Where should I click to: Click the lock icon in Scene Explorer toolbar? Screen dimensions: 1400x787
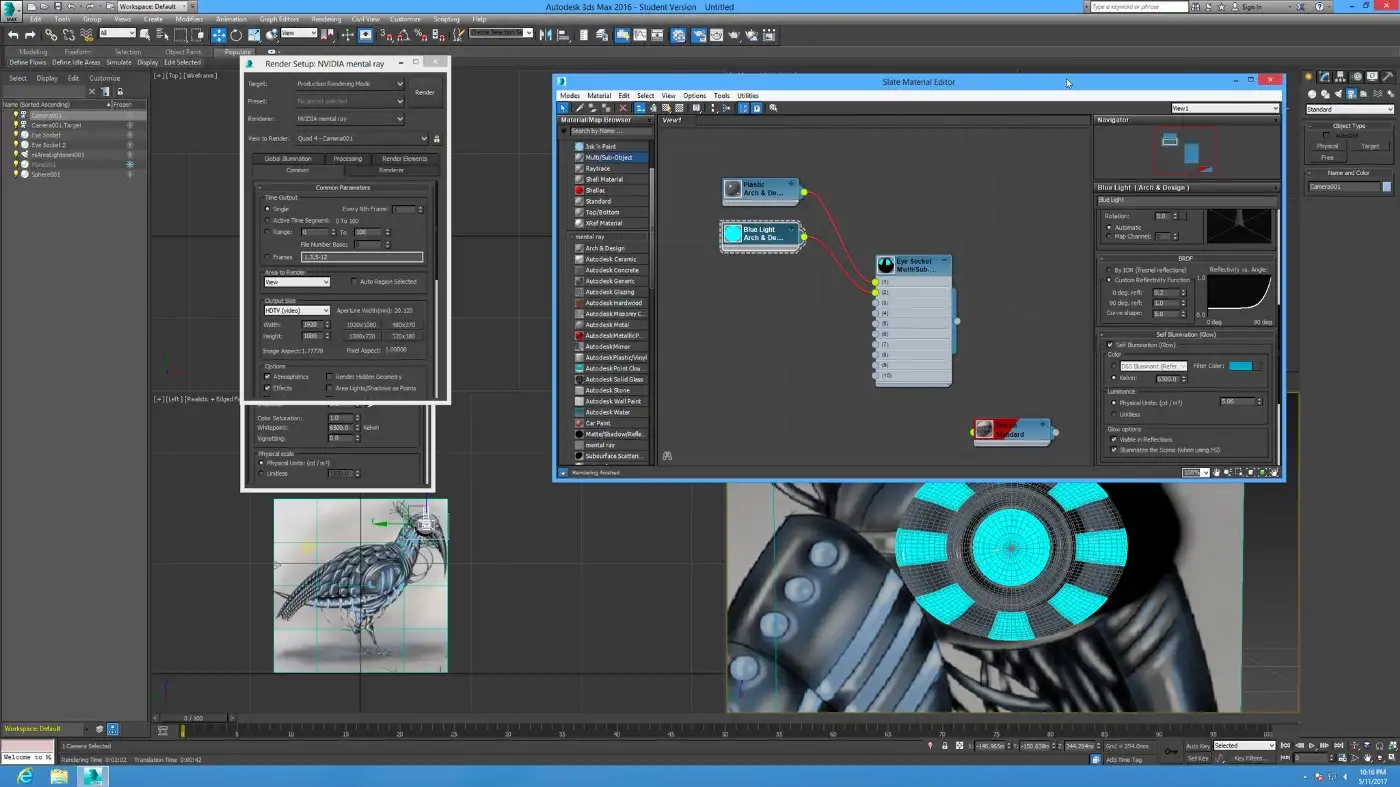tap(120, 92)
